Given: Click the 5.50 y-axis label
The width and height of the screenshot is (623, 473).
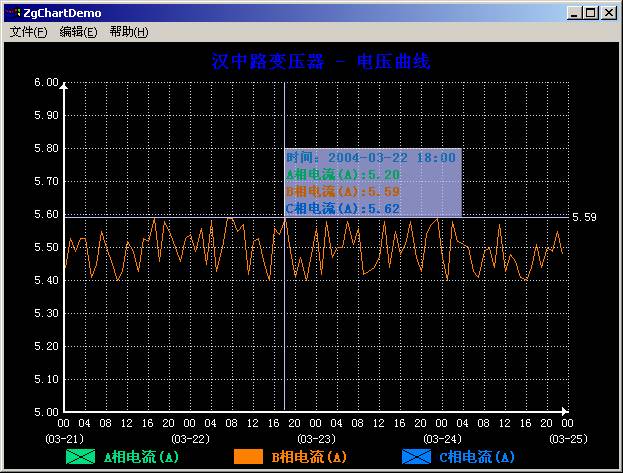Looking at the screenshot, I should click(x=46, y=247).
